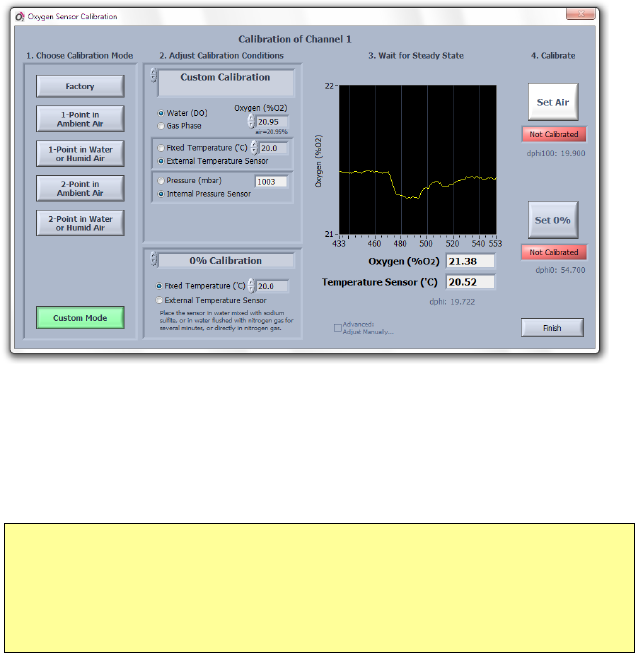This screenshot has width=635, height=653.
Task: Click the Custom Calibration title selector arrows
Action: (154, 75)
